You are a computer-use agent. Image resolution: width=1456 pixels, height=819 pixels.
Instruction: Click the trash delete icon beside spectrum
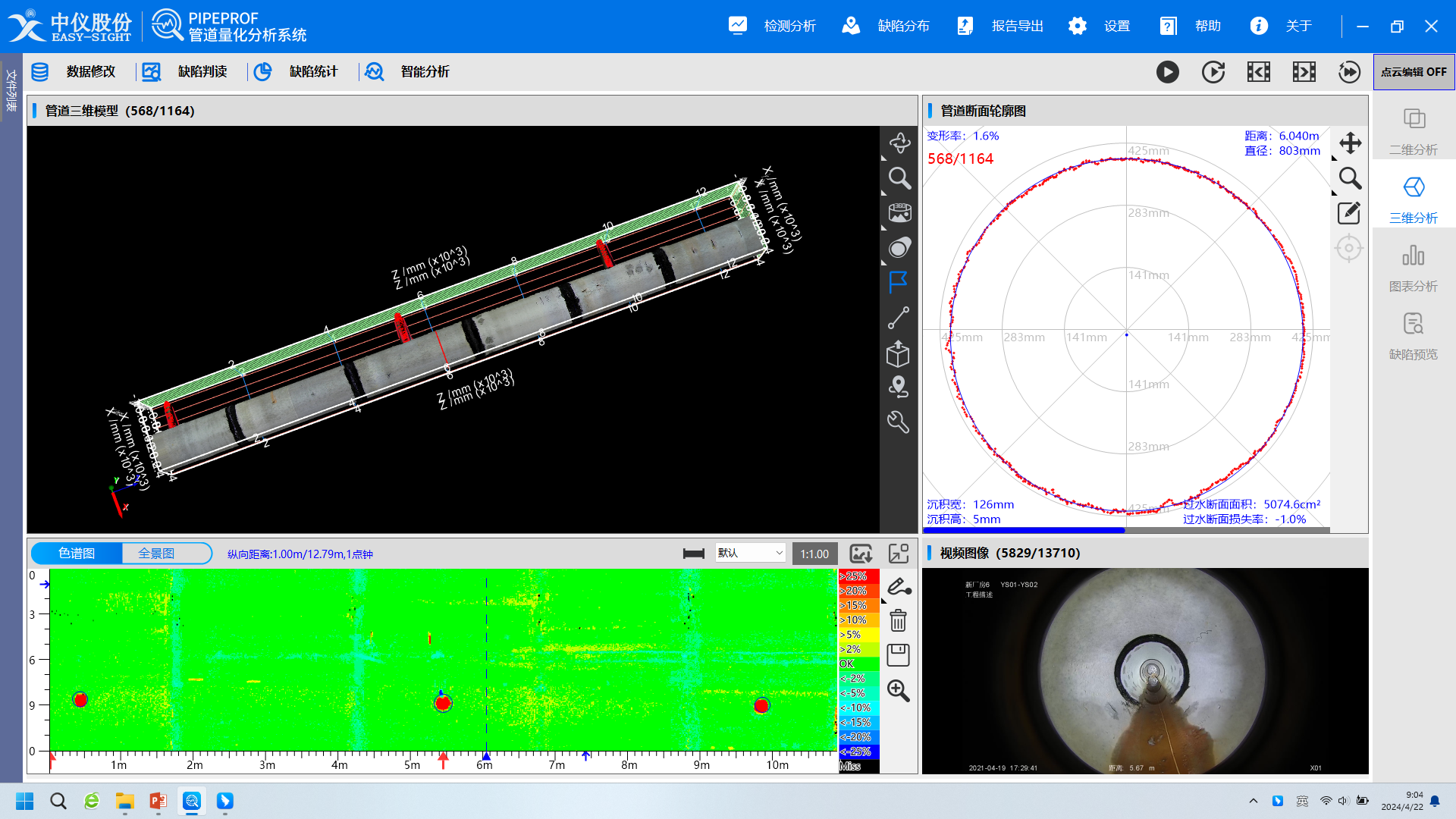899,621
